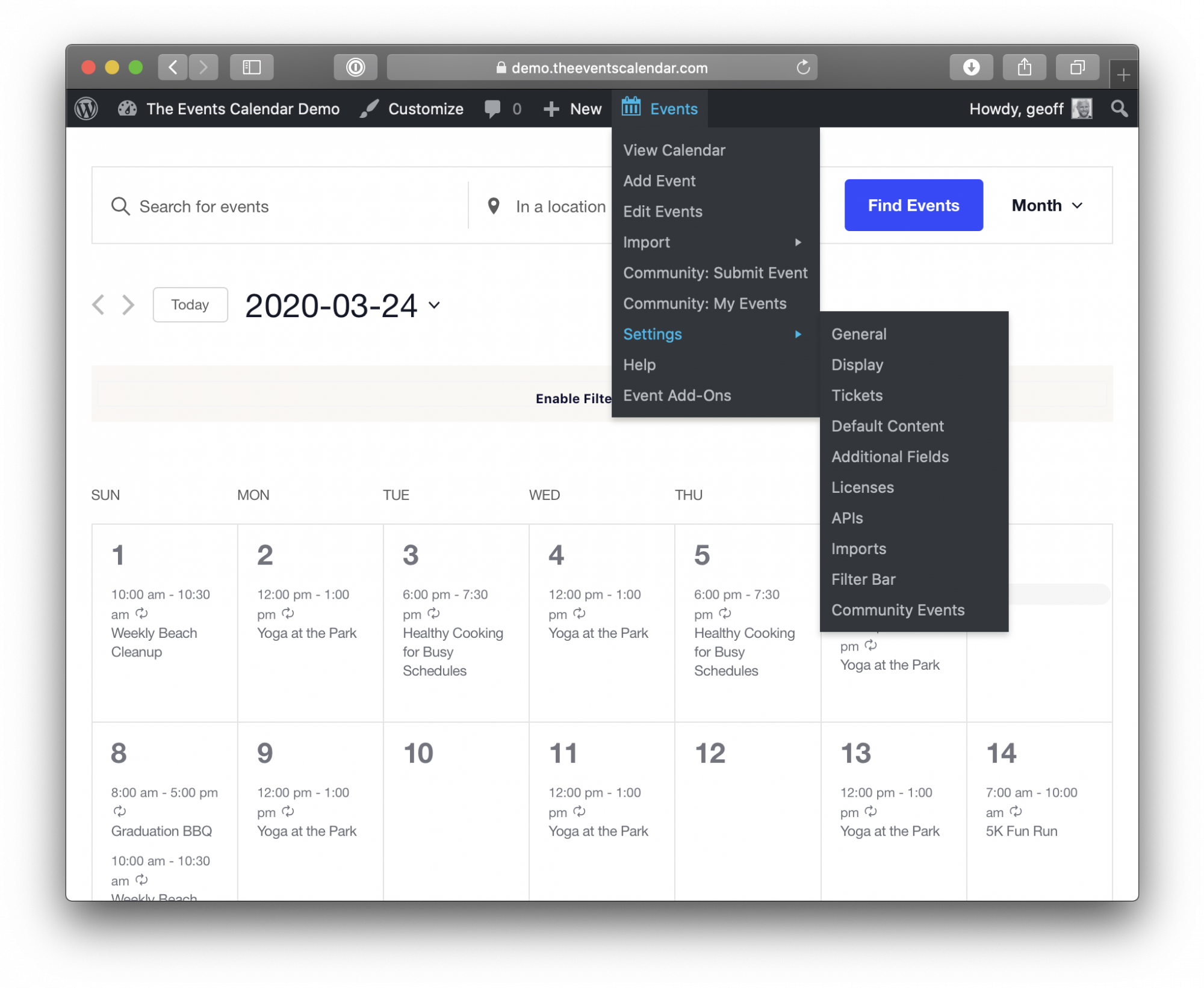Expand the date picker chevron next to 2020-03-24
This screenshot has height=988, width=1204.
pos(434,306)
